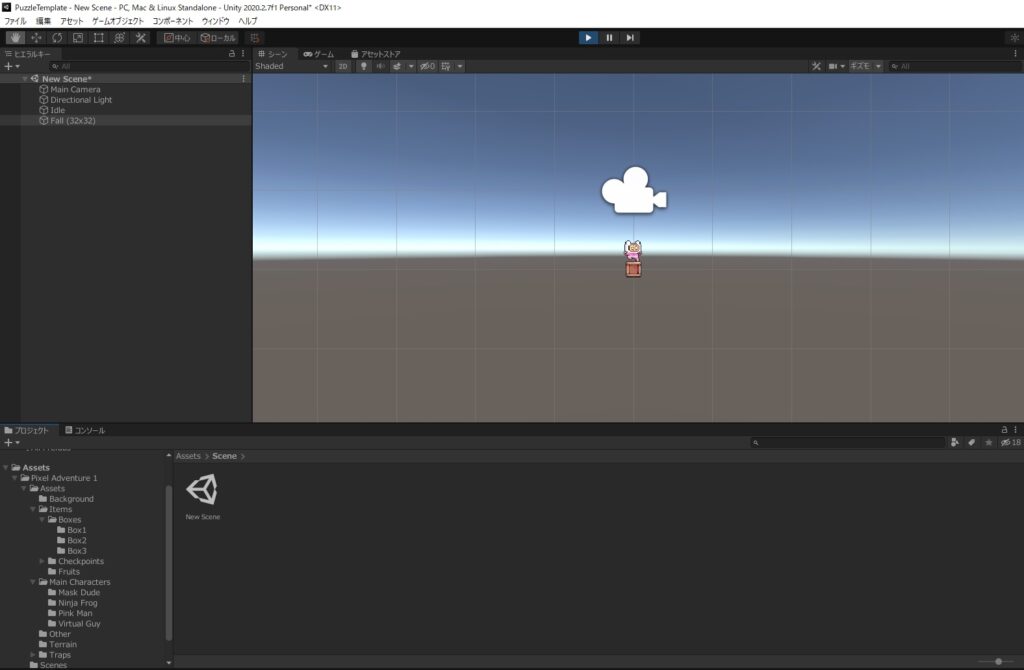Toggle the ローカル handle rotation button
The height and width of the screenshot is (670, 1024).
click(218, 38)
